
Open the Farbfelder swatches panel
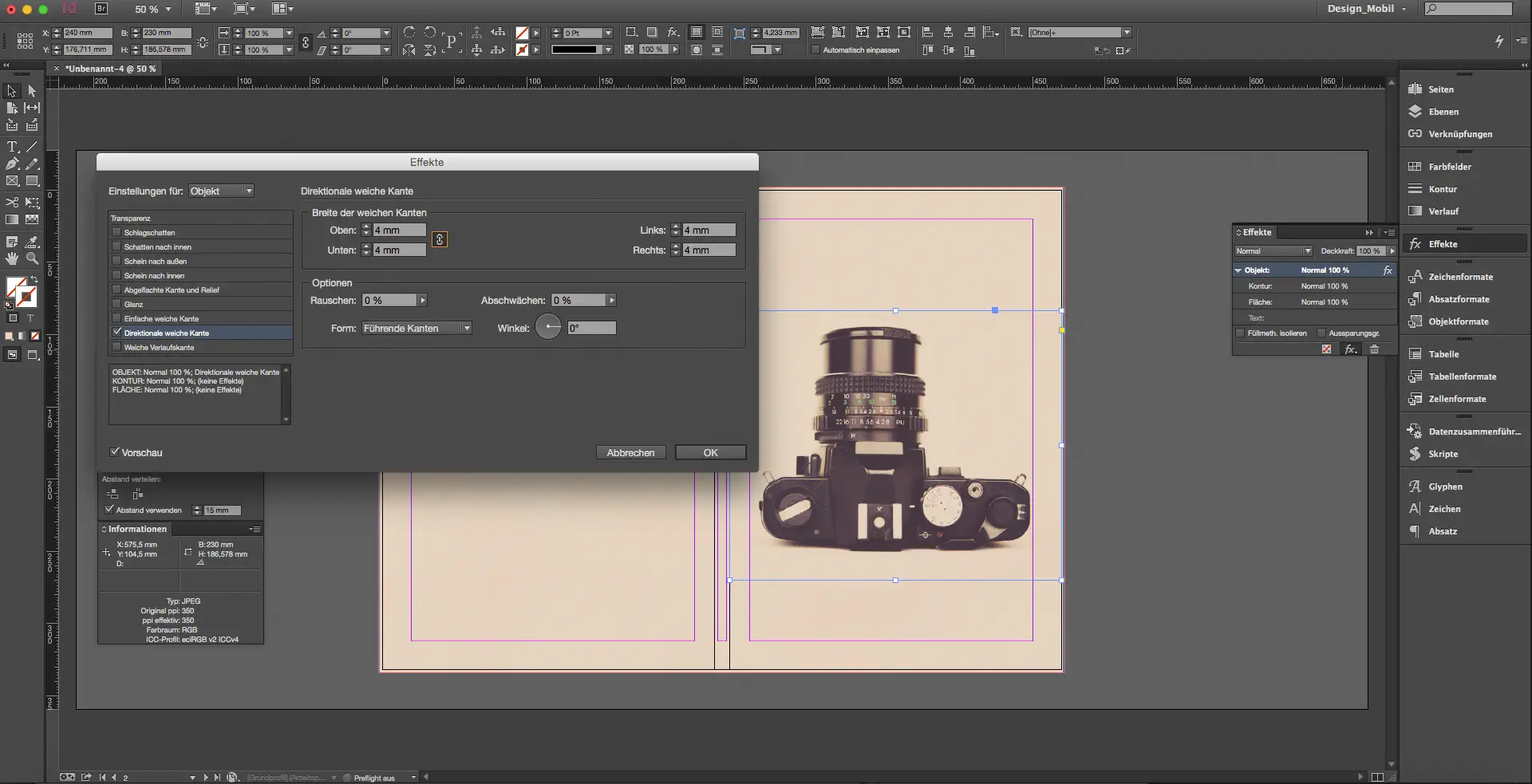point(1449,167)
